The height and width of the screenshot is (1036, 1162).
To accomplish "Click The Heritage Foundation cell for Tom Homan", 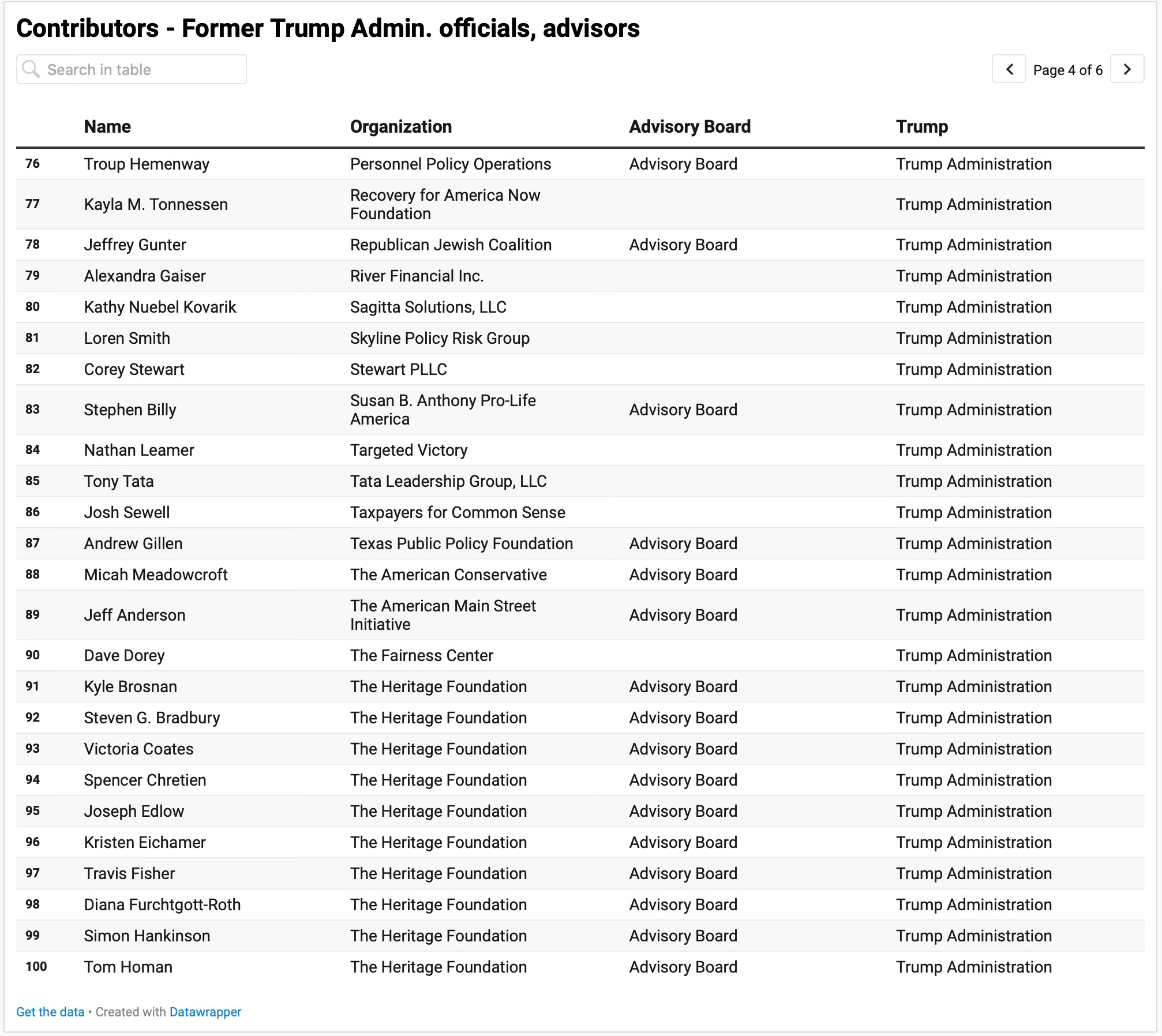I will 438,967.
